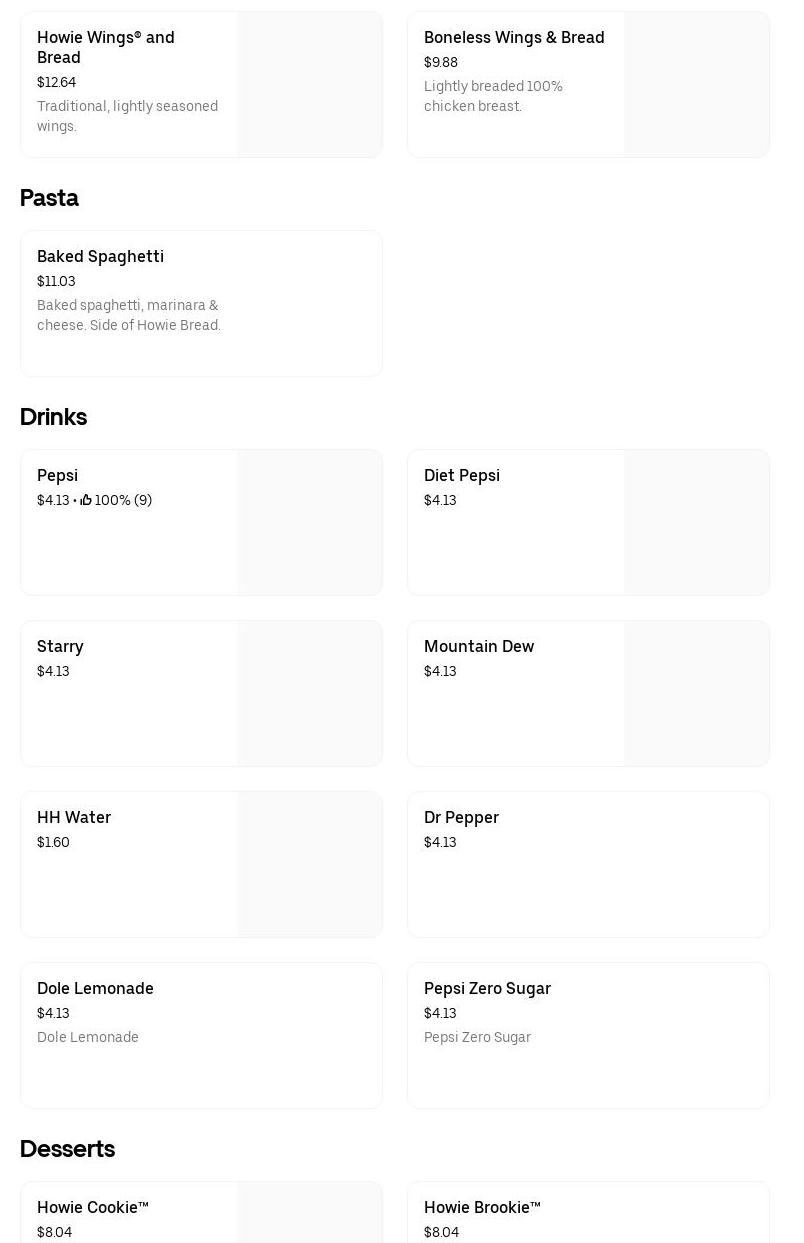Click the Desserts section heading
Image resolution: width=804 pixels, height=1243 pixels.
[x=68, y=1149]
